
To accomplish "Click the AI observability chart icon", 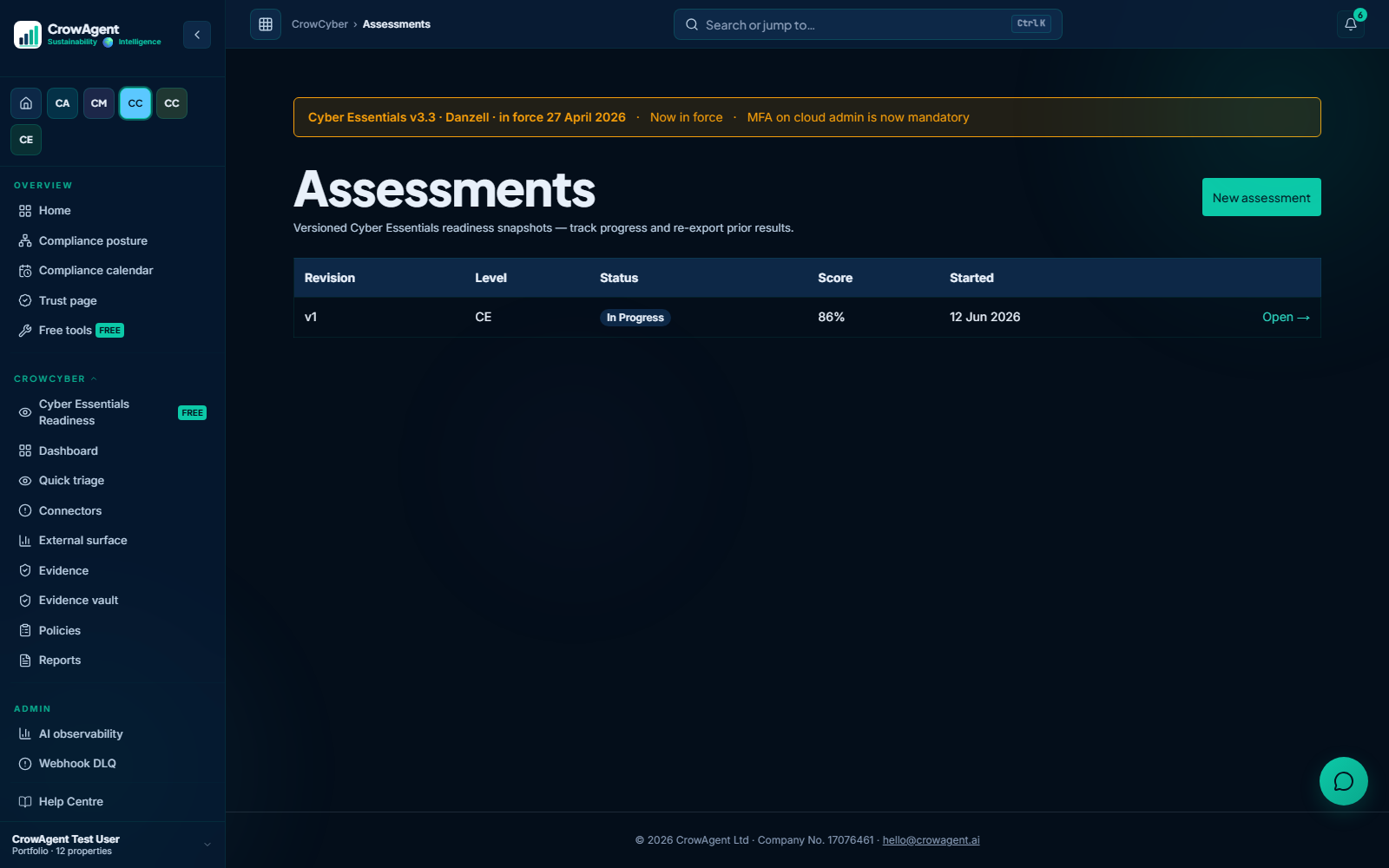I will pos(25,734).
